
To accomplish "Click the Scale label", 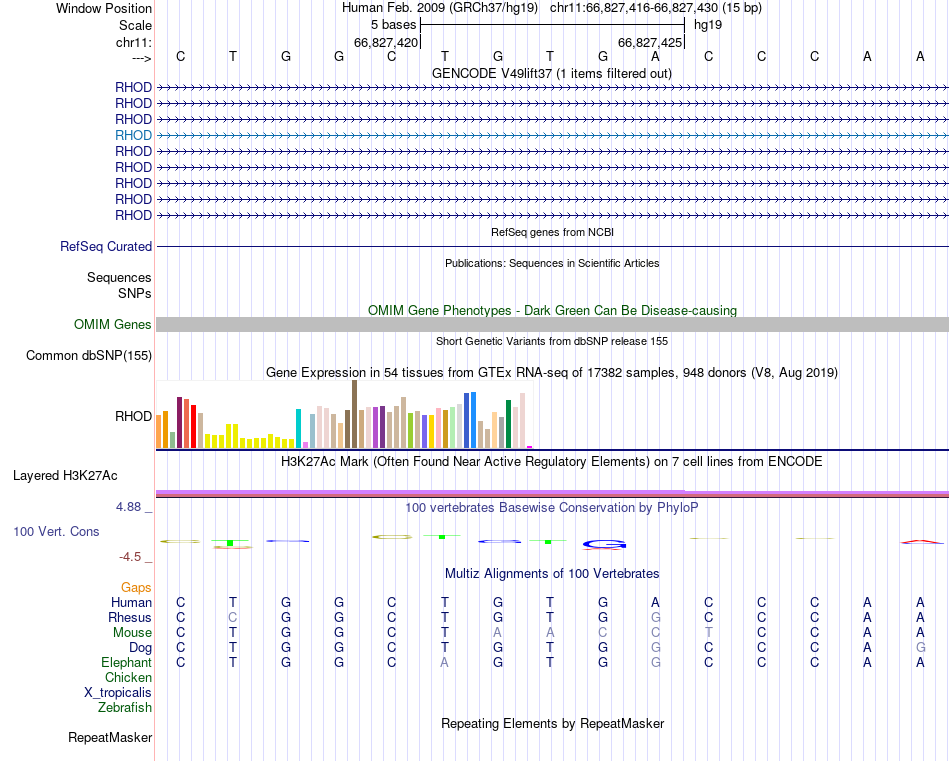I will [x=135, y=25].
